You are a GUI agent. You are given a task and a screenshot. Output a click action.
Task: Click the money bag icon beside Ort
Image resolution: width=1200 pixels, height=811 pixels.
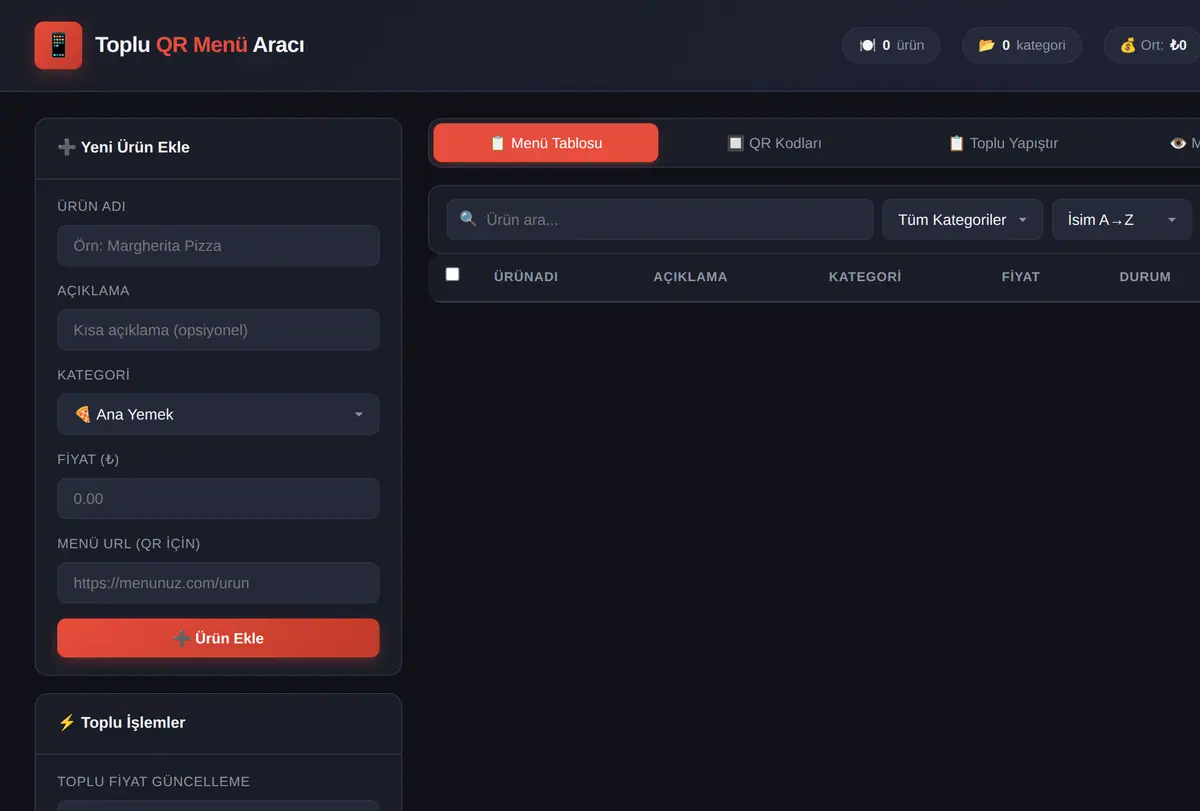[1128, 45]
